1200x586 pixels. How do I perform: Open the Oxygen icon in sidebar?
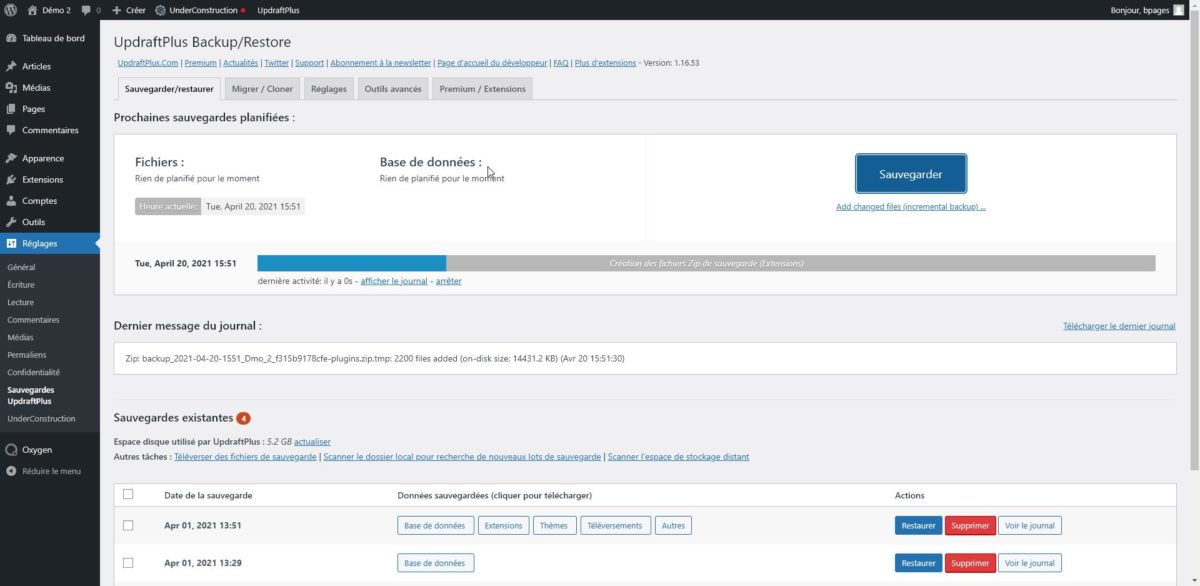coord(11,450)
